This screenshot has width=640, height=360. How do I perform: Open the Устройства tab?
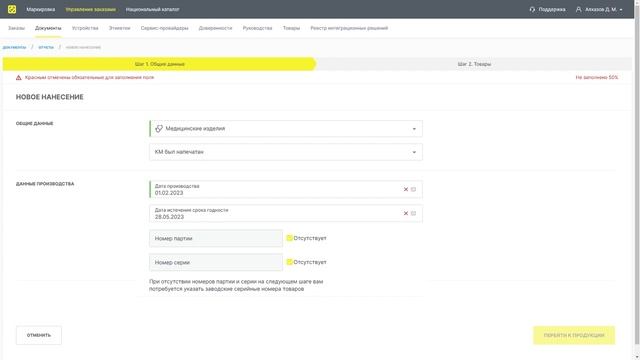85,28
